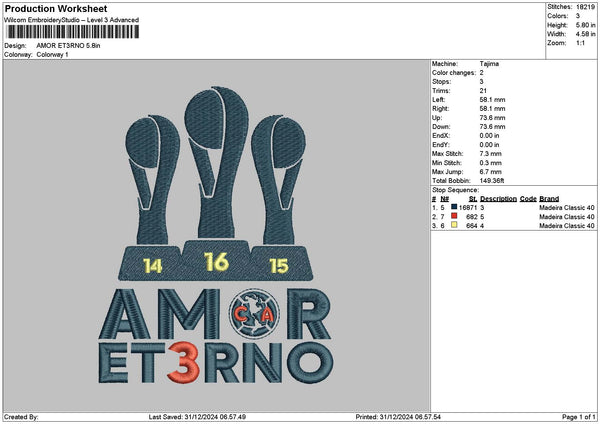Click the dark blue color swatch in stop sequence
The width and height of the screenshot is (600, 424).
tap(454, 207)
